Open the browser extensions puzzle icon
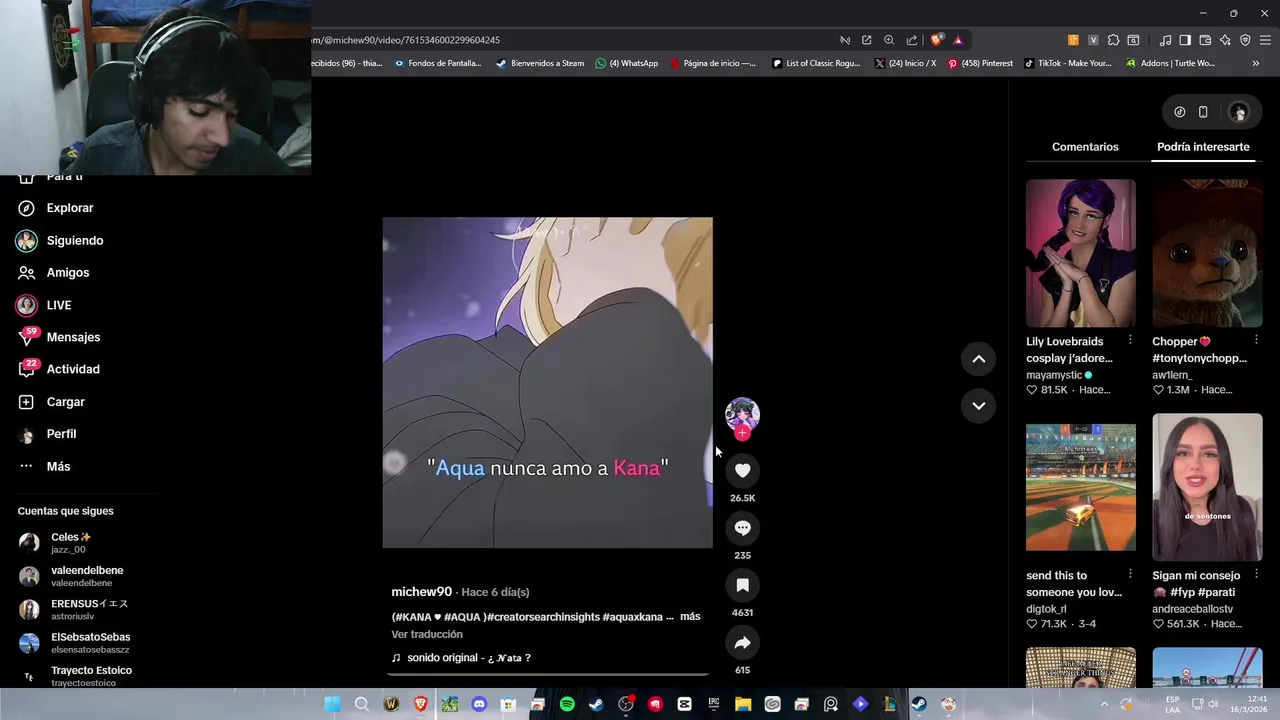 1113,40
